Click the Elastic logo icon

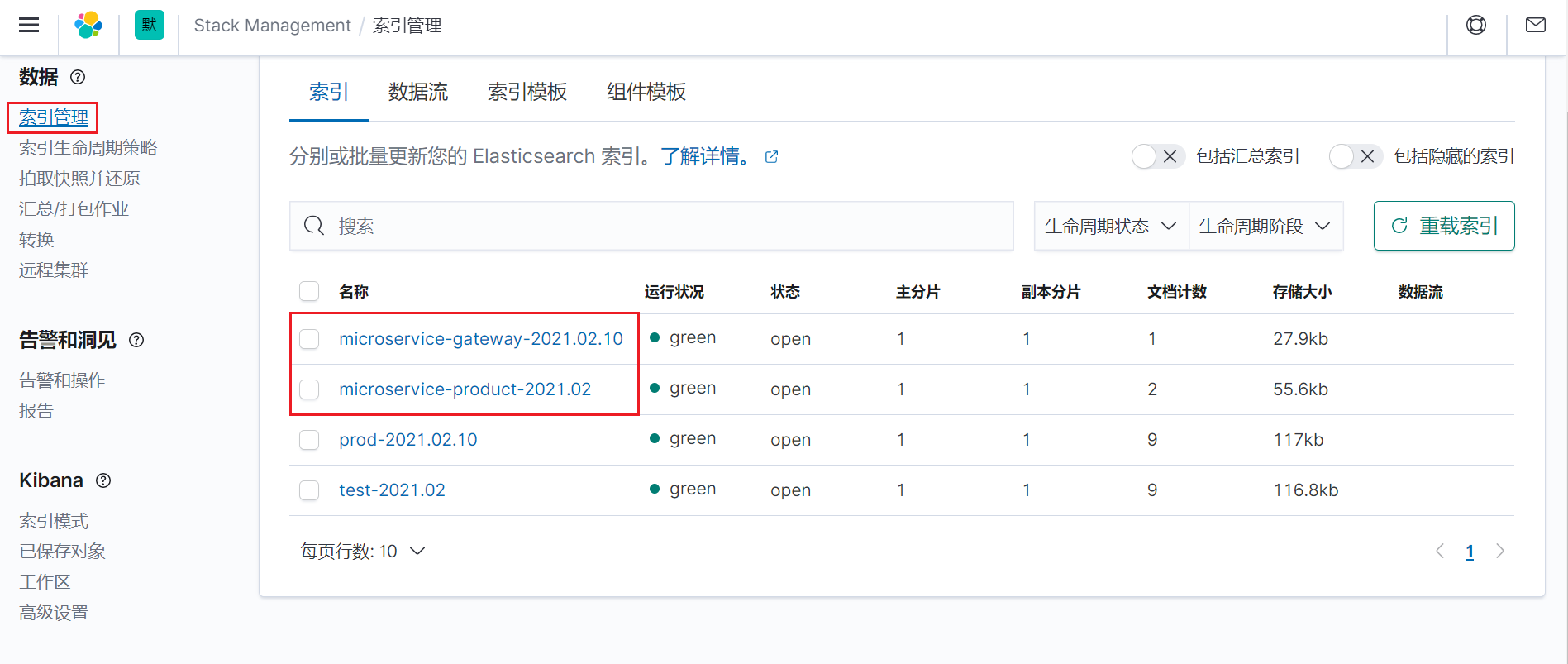pos(88,25)
